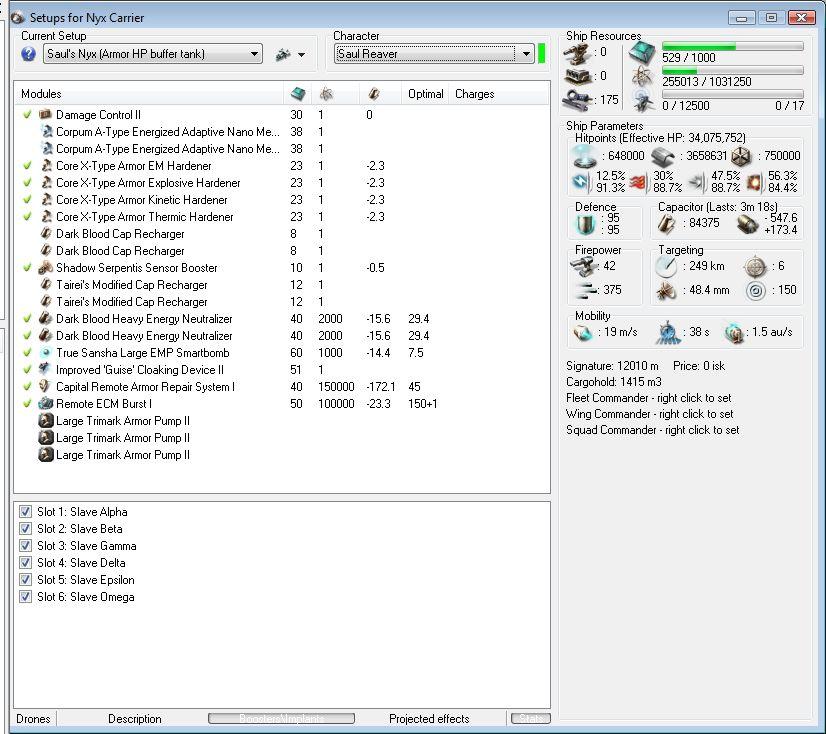Click the armor hitpoints icon showing 3658631

[663, 156]
